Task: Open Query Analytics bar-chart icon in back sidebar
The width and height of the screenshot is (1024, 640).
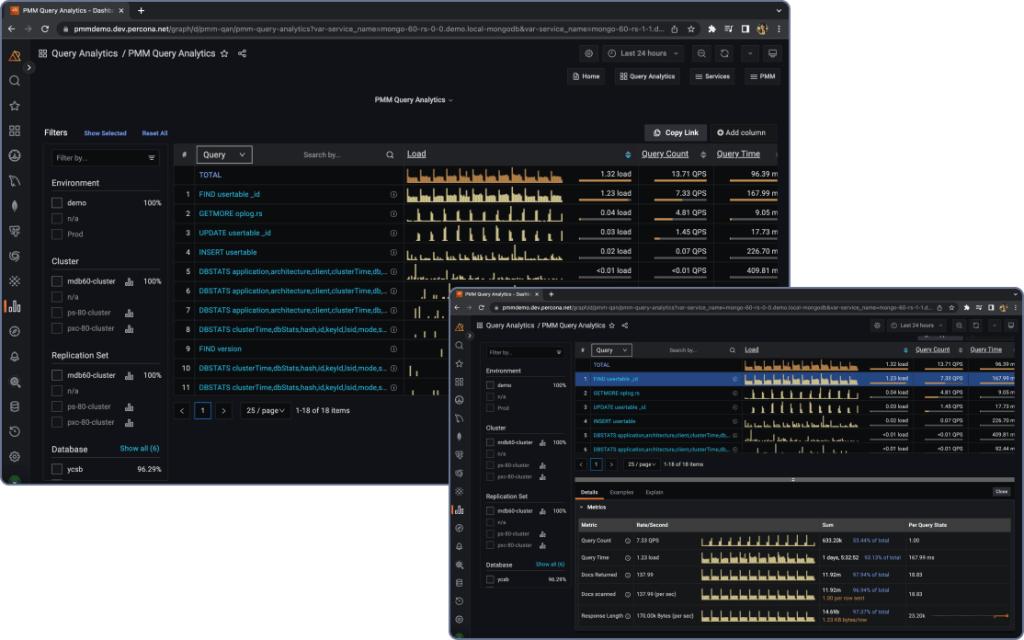Action: pyautogui.click(x=14, y=306)
